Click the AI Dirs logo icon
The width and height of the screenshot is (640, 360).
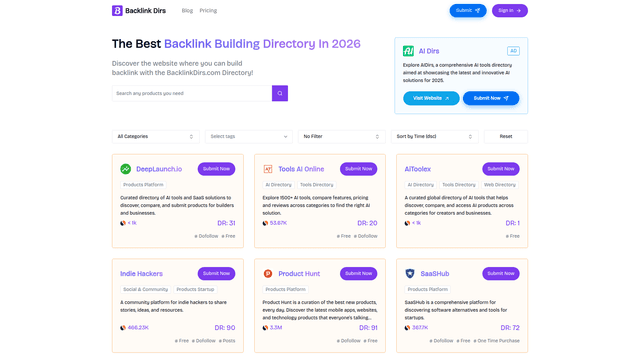click(x=408, y=51)
